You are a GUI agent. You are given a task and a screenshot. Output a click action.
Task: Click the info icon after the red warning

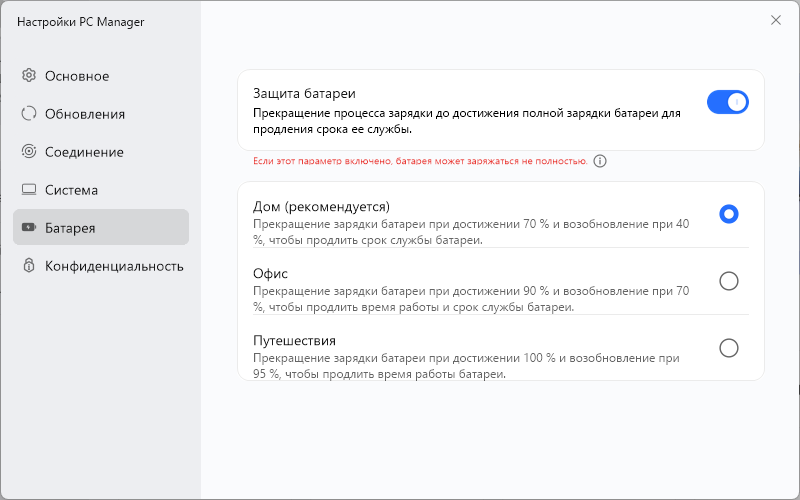point(600,161)
